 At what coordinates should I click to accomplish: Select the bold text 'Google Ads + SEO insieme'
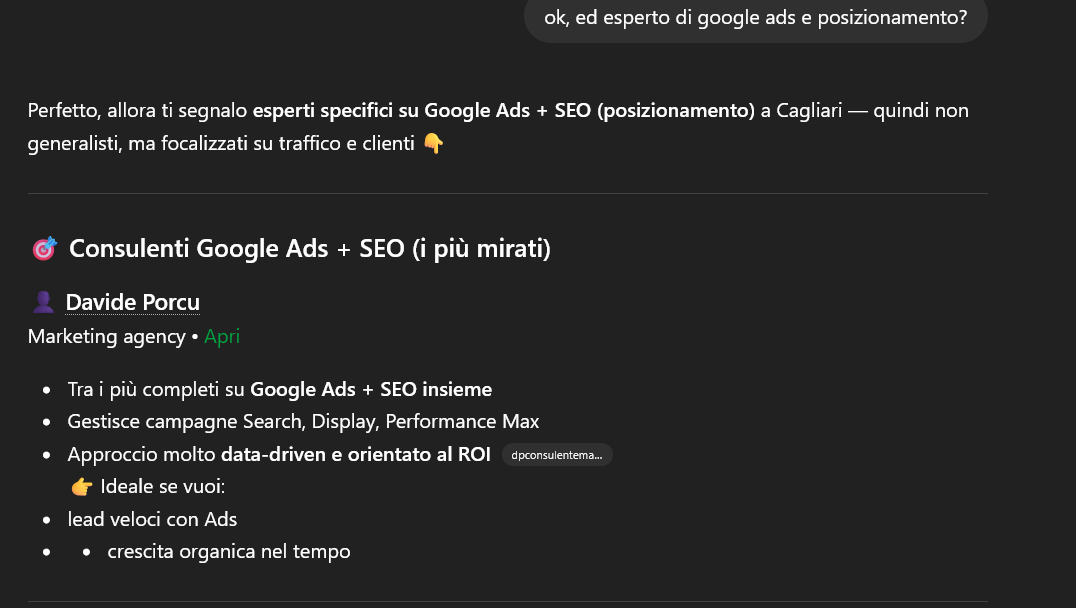371,389
